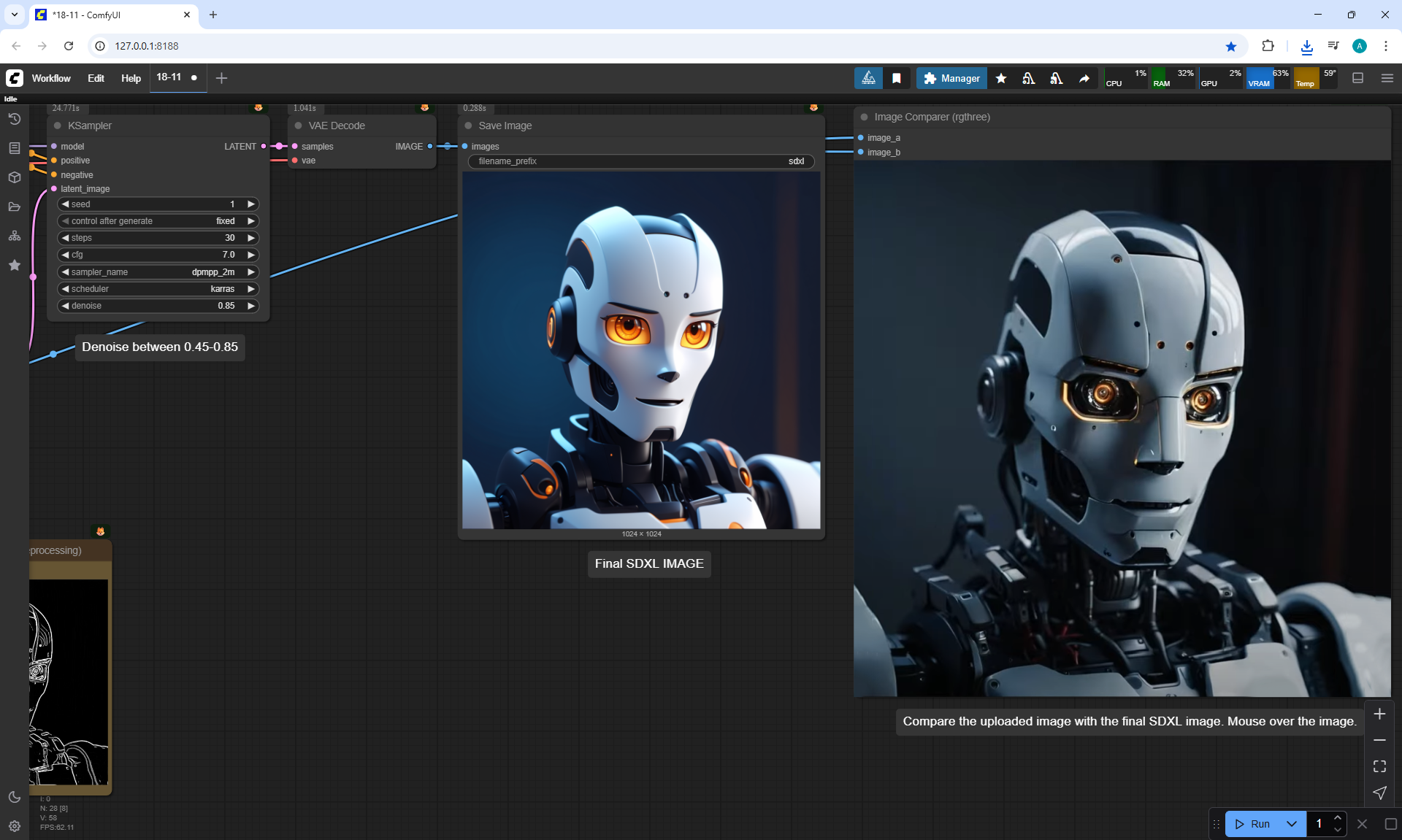The image size is (1402, 840).
Task: Open the Edit menu
Action: pos(96,78)
